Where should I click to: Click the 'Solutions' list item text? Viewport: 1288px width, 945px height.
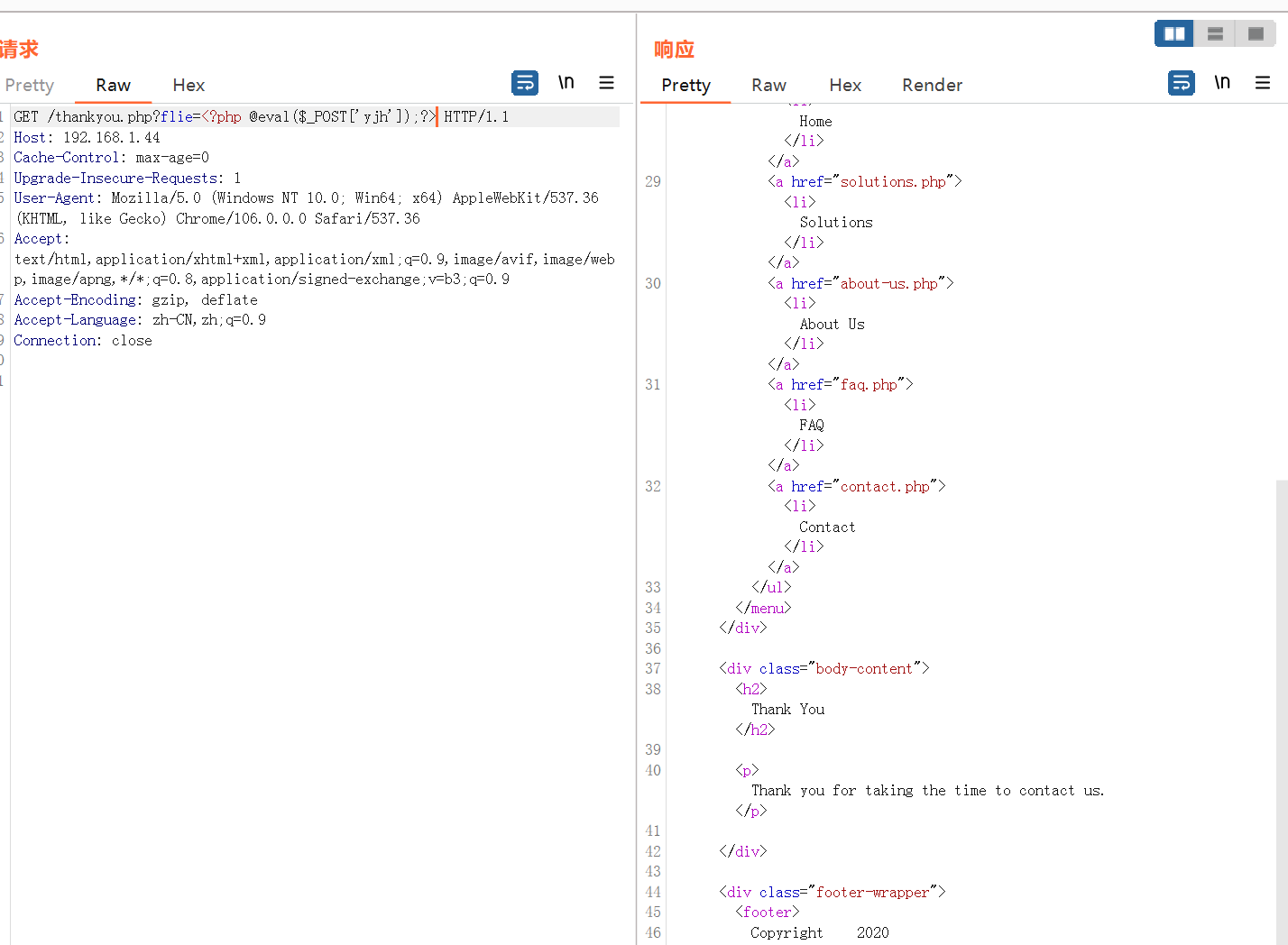836,222
